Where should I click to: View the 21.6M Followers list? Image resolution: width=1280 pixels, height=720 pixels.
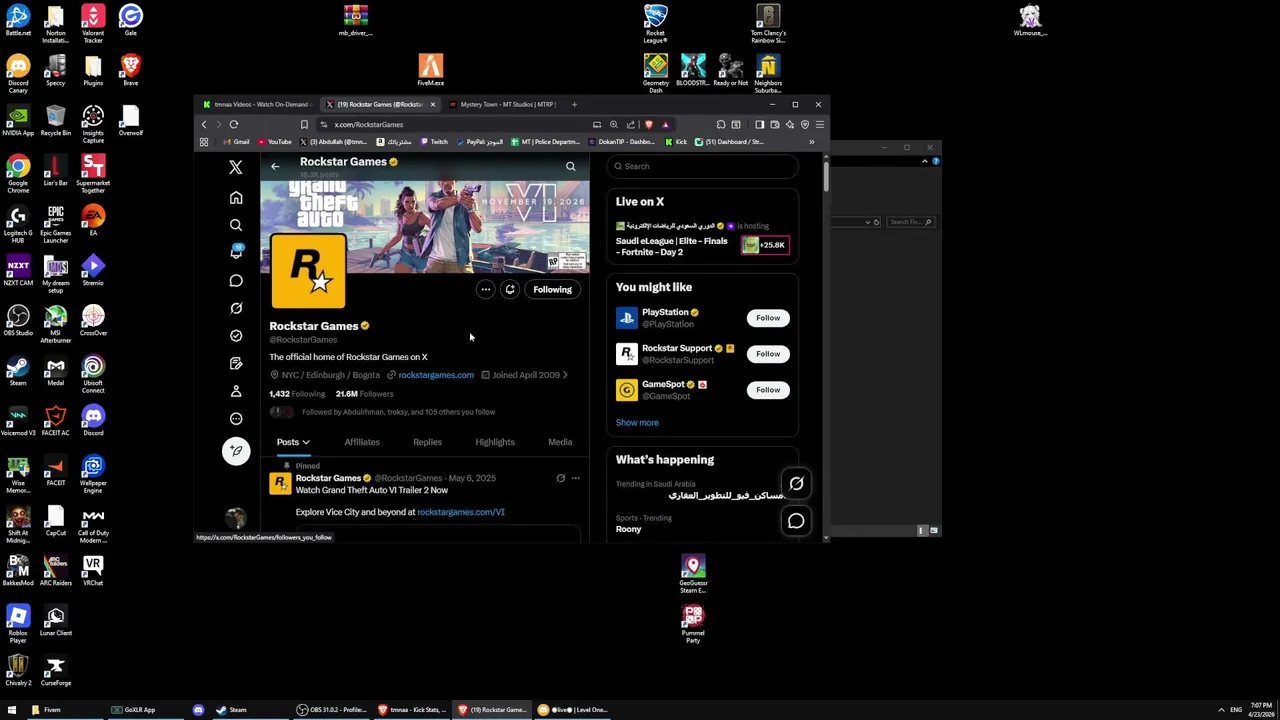364,394
